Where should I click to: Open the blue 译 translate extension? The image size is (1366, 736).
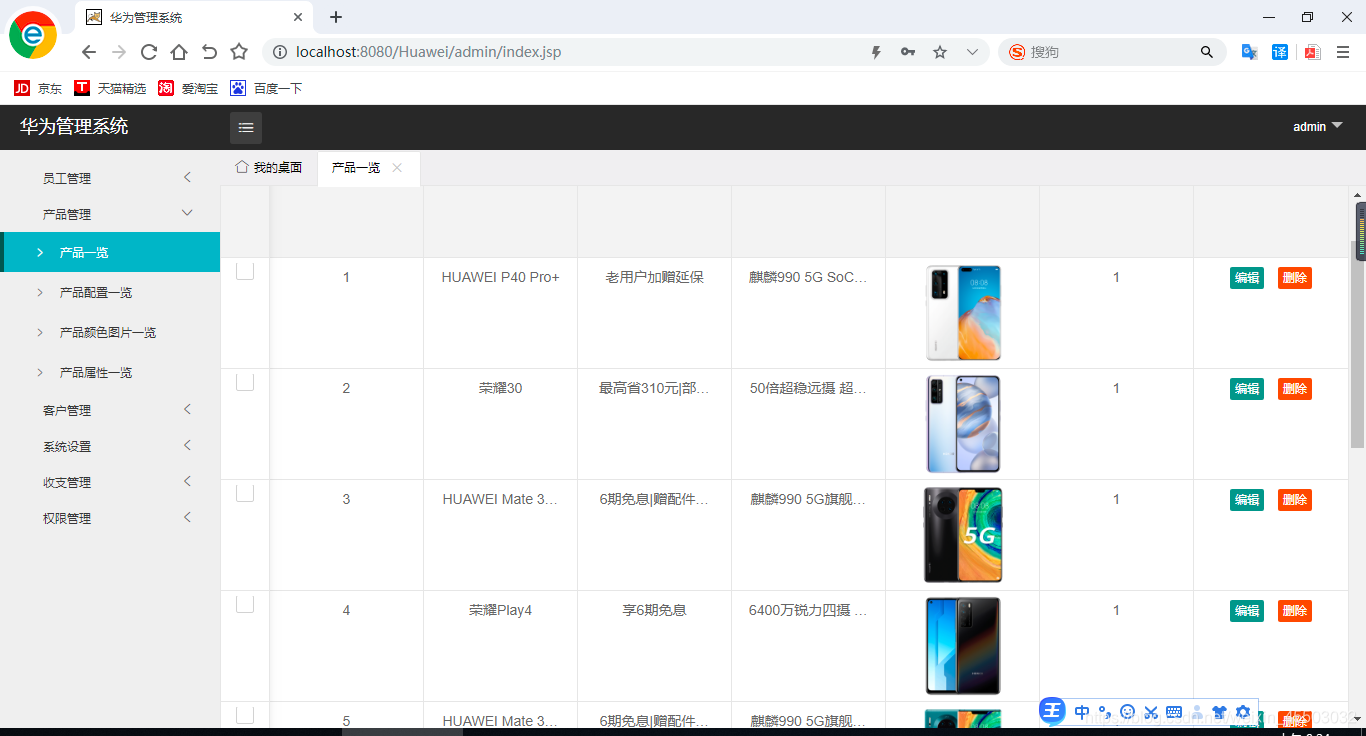1280,52
